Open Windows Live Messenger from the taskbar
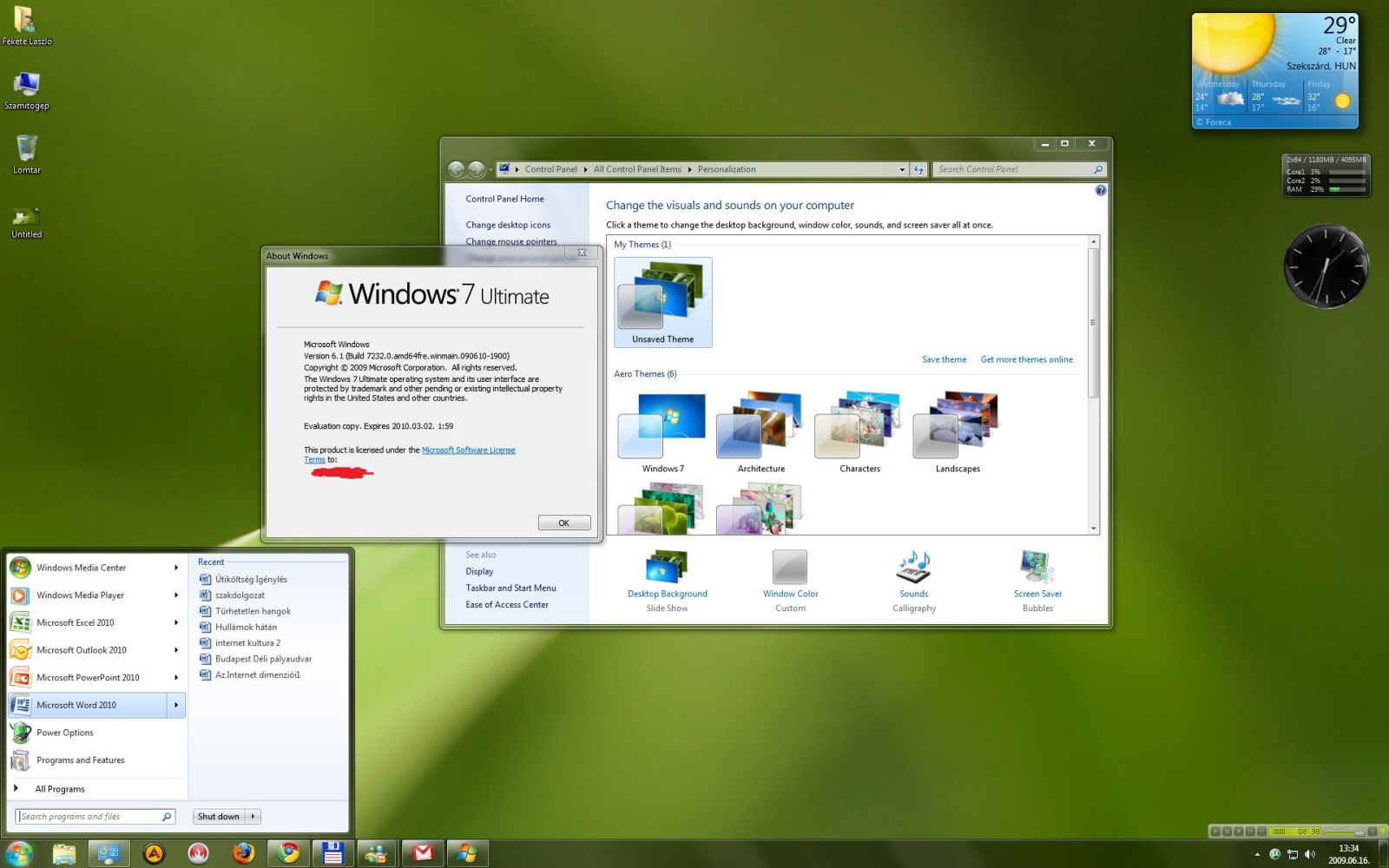This screenshot has height=868, width=1389. click(x=378, y=854)
